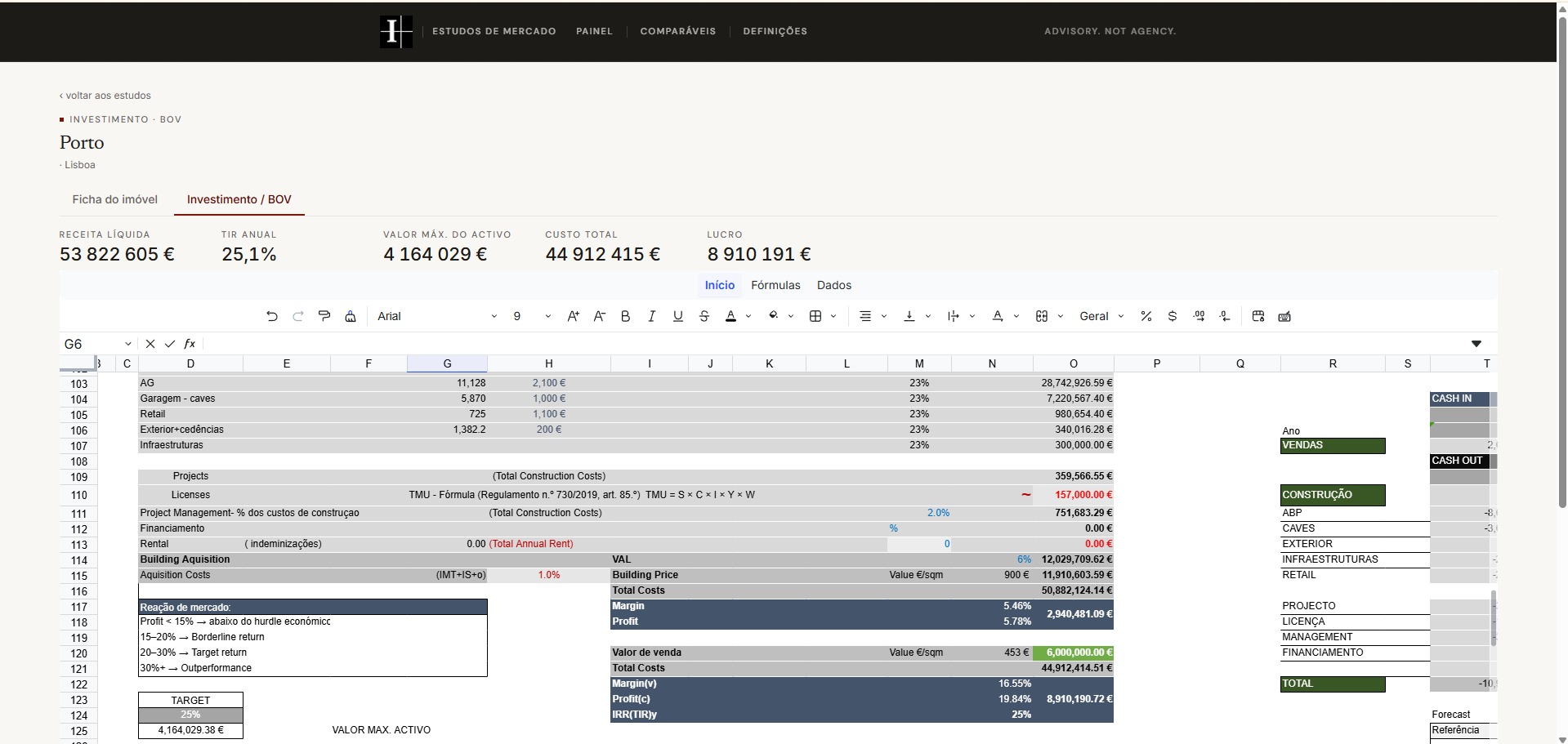Click the conditional formatting icon
This screenshot has height=744, width=1568.
[x=1258, y=316]
